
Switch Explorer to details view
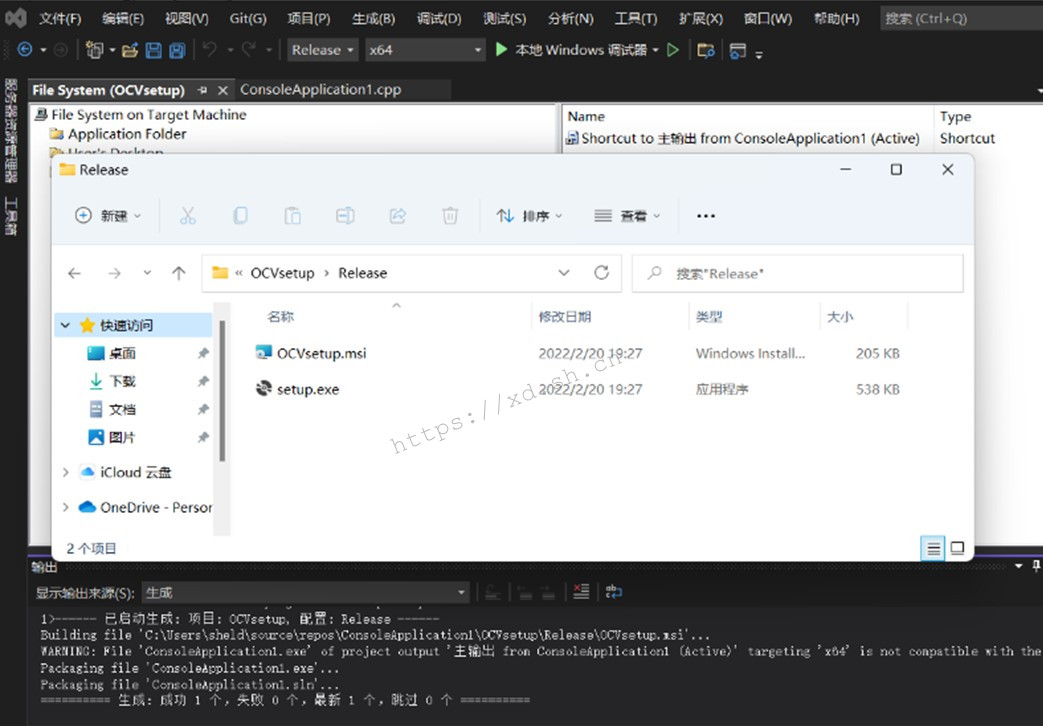(932, 548)
